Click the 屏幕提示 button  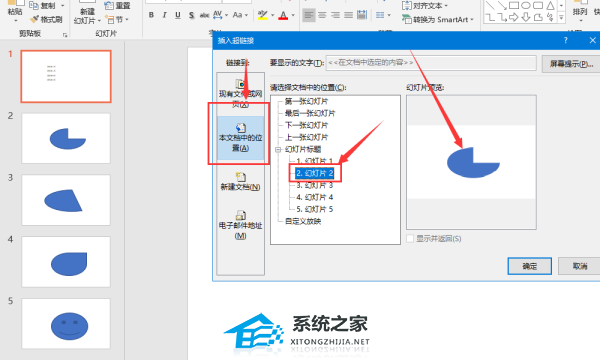point(571,64)
